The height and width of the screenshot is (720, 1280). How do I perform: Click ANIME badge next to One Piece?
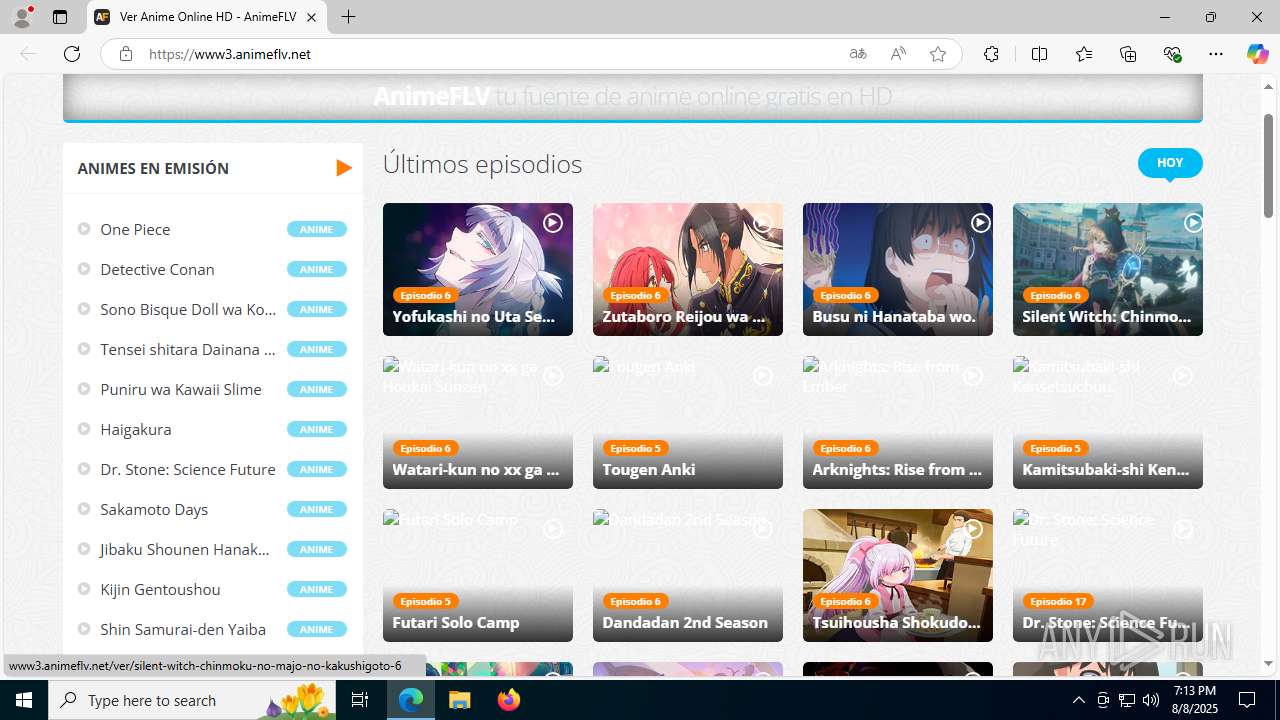pos(316,229)
